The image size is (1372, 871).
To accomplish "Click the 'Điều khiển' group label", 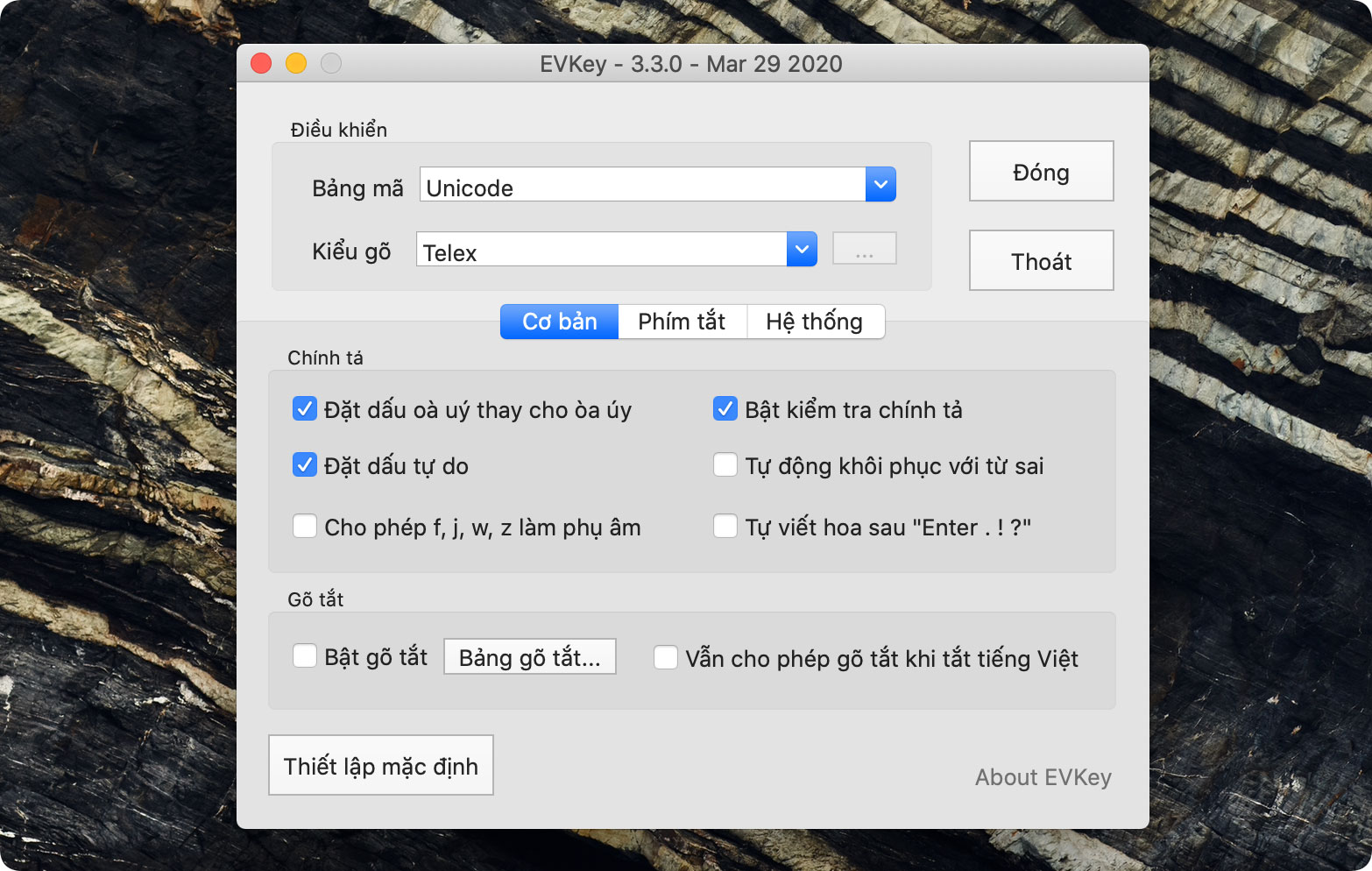I will (x=339, y=130).
